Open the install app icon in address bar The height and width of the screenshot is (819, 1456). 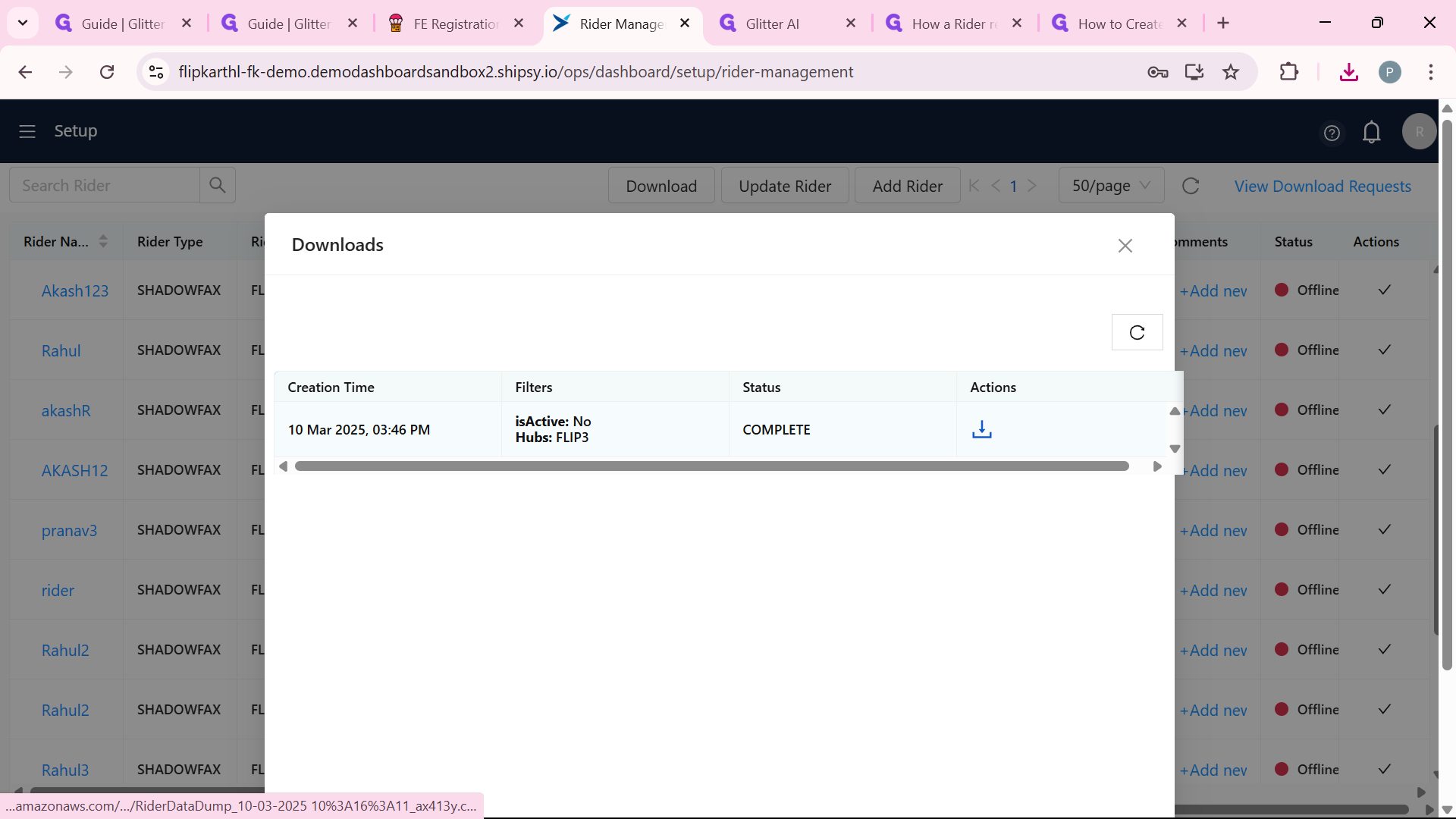tap(1194, 72)
